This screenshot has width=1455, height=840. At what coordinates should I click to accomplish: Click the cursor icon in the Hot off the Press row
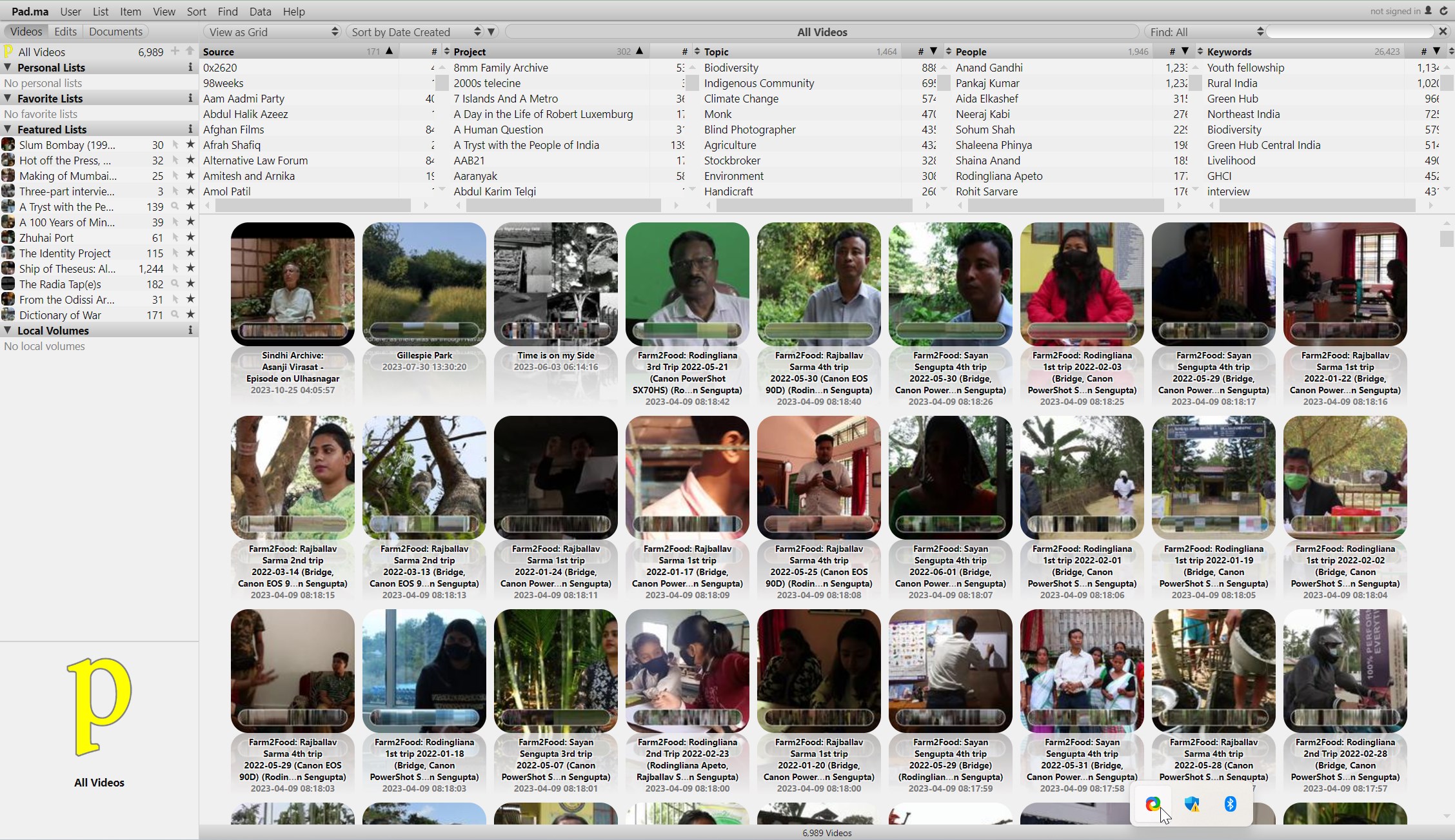[x=175, y=160]
